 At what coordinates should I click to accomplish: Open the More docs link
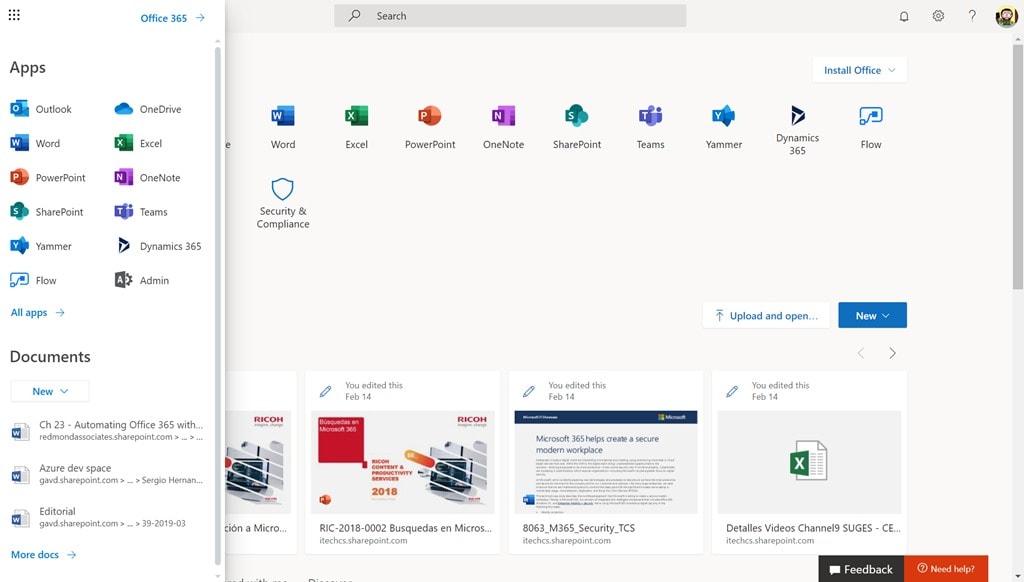coord(43,555)
